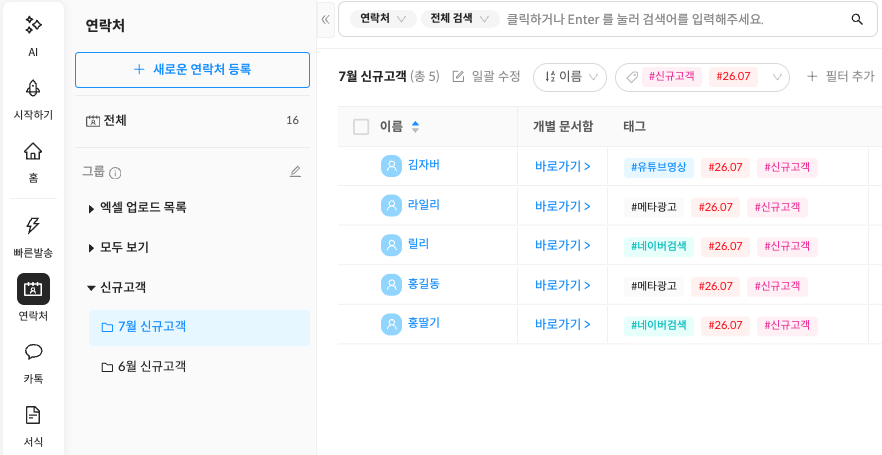Click #26.07 chip in filter box
This screenshot has width=882, height=455.
tap(733, 76)
